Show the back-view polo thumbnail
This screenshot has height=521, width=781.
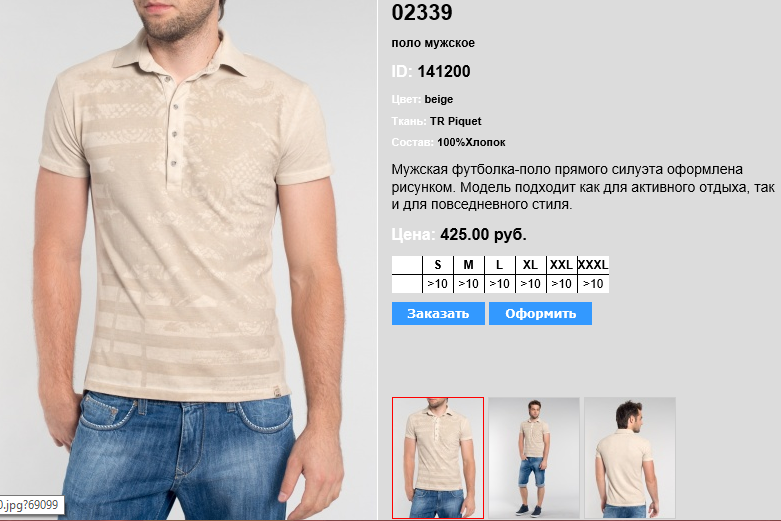click(x=630, y=458)
